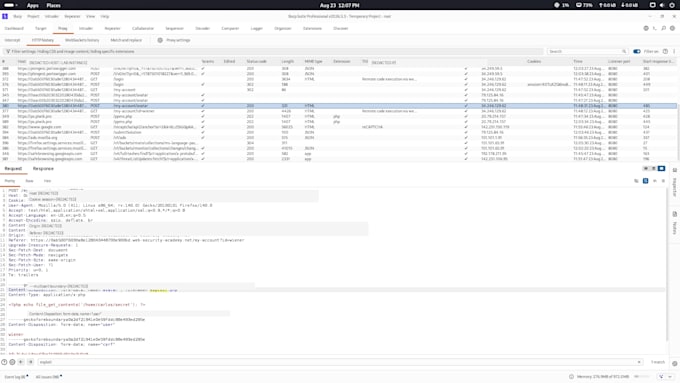Image resolution: width=680 pixels, height=383 pixels.
Task: Open the Intruder menu
Action: [52, 16]
